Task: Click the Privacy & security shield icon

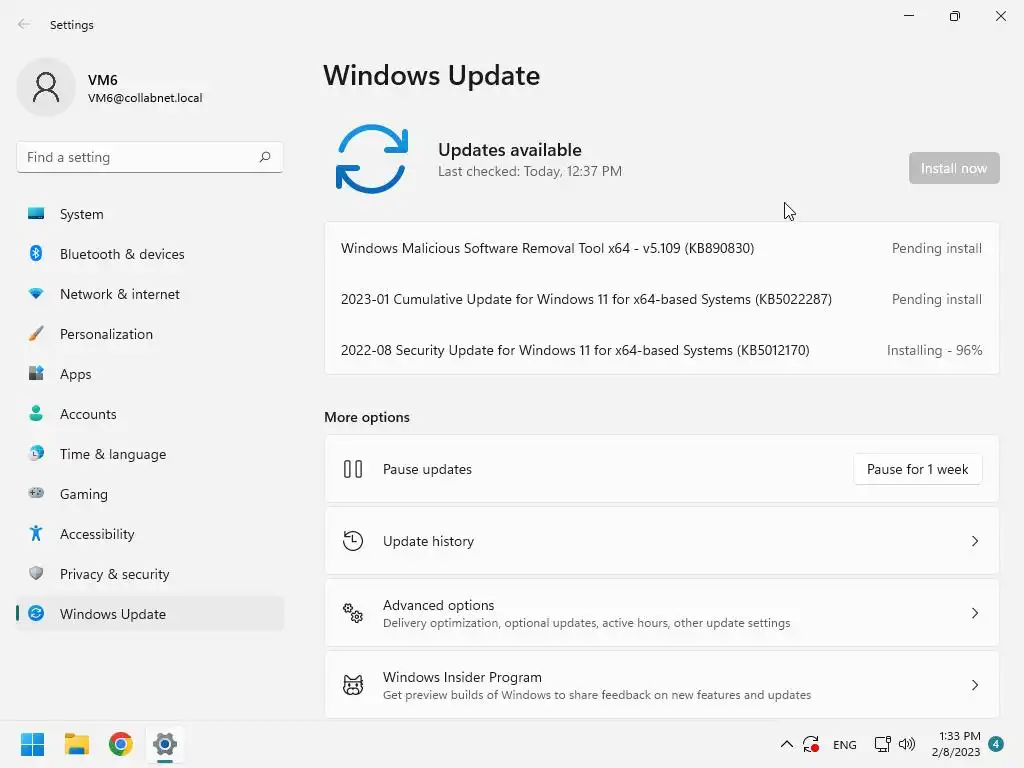Action: [x=36, y=573]
